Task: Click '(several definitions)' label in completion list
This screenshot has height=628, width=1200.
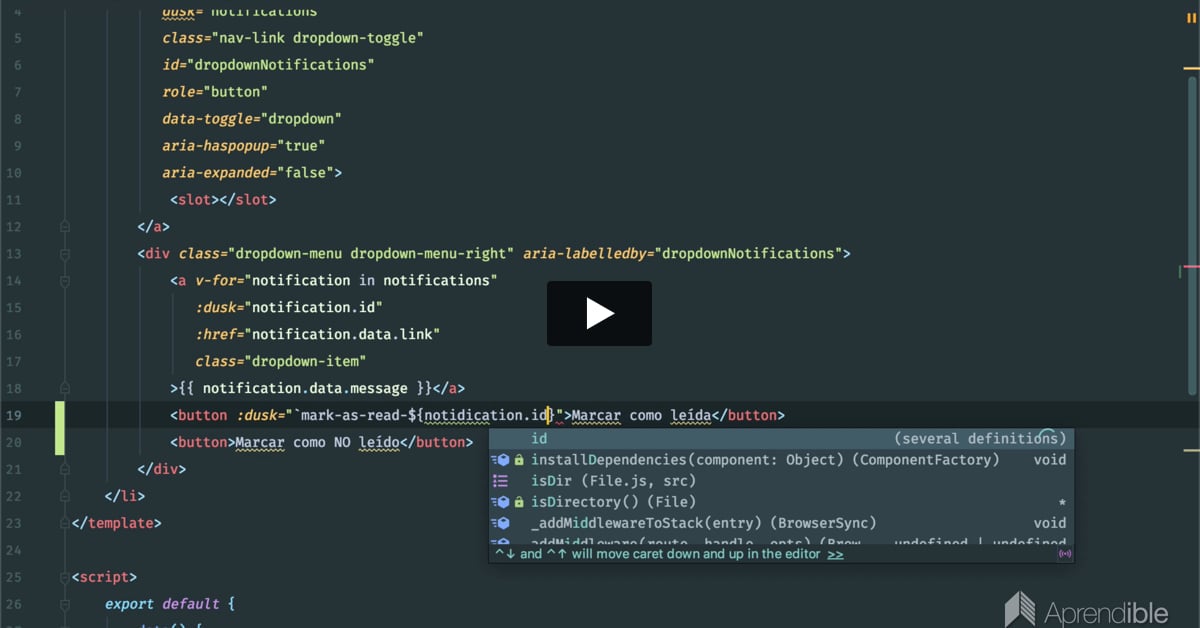Action: coord(980,439)
